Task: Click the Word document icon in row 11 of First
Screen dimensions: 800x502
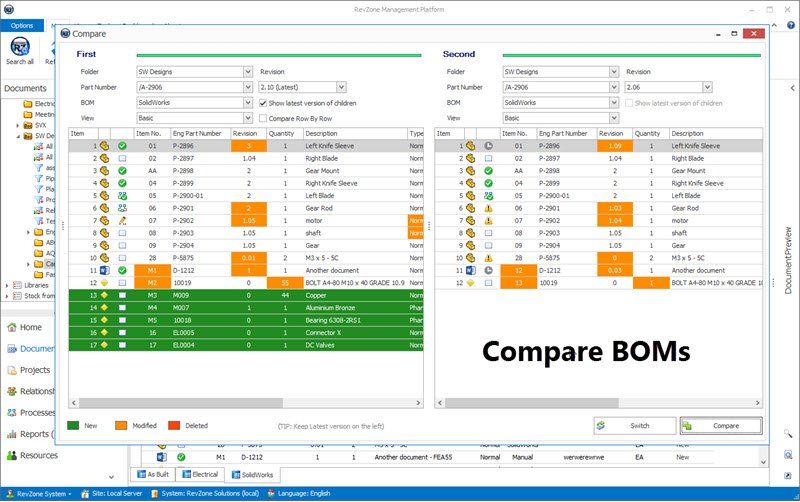Action: point(105,270)
